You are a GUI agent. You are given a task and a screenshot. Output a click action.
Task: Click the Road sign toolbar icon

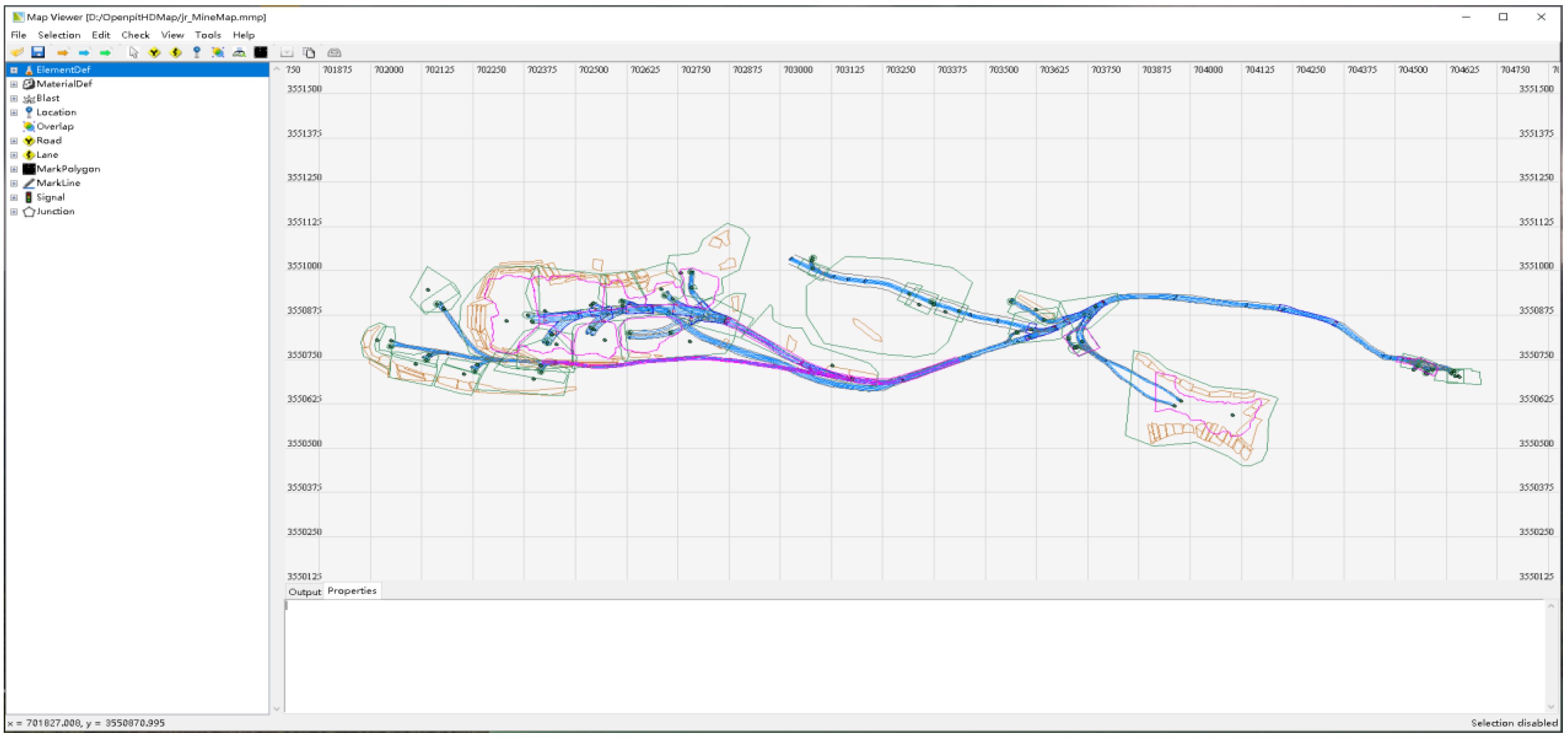point(155,52)
